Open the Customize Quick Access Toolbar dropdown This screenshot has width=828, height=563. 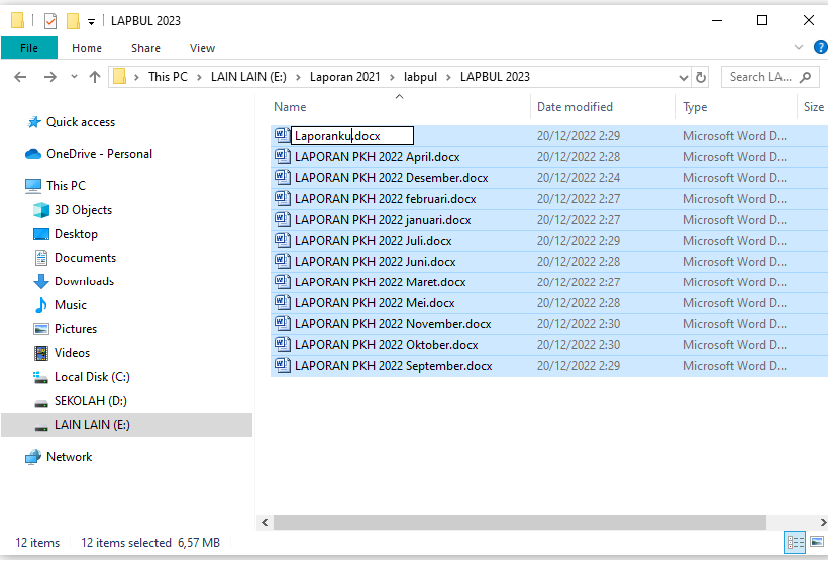tap(91, 22)
